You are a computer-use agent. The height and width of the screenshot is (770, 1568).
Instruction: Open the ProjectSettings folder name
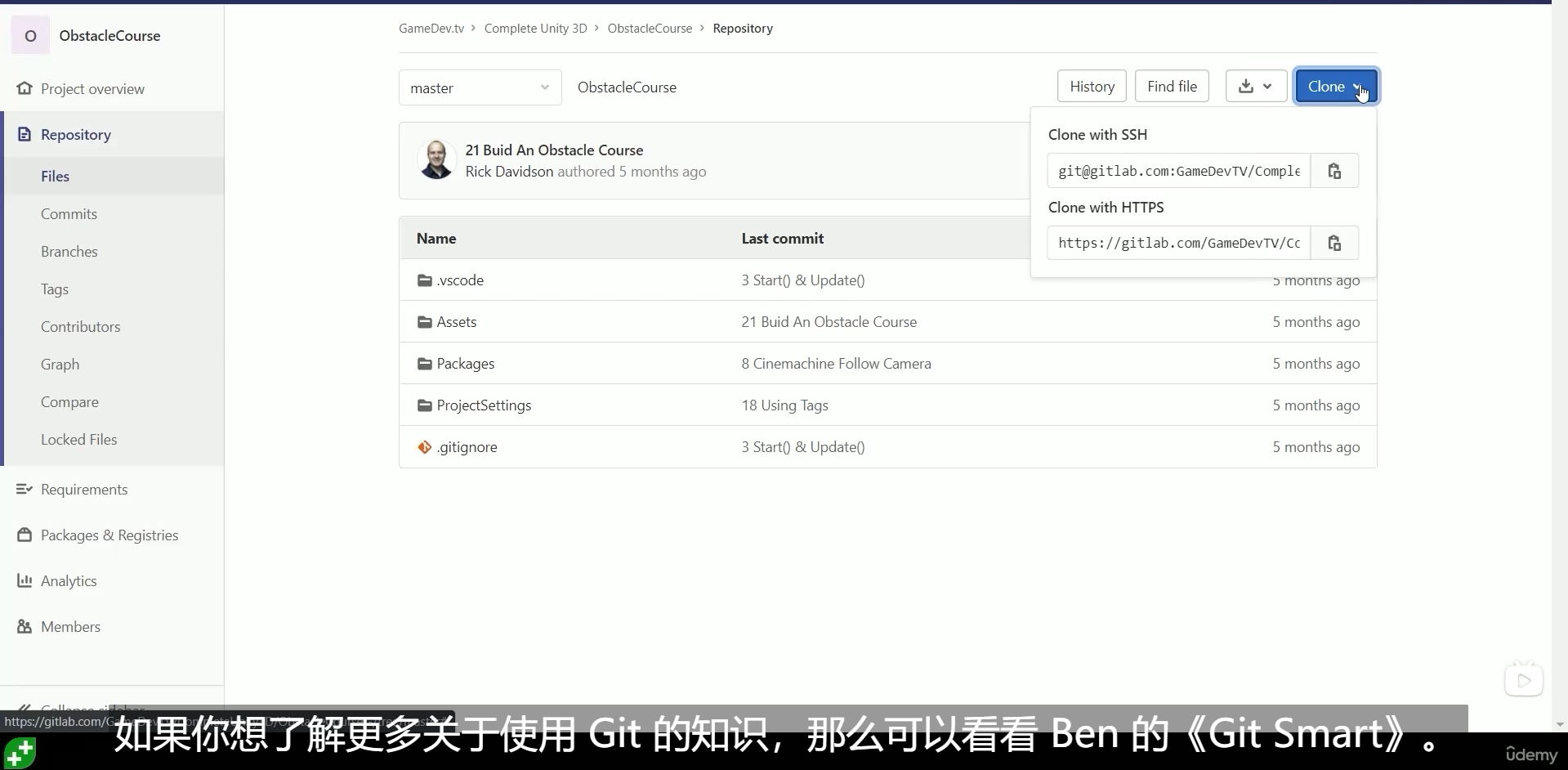pyautogui.click(x=484, y=405)
